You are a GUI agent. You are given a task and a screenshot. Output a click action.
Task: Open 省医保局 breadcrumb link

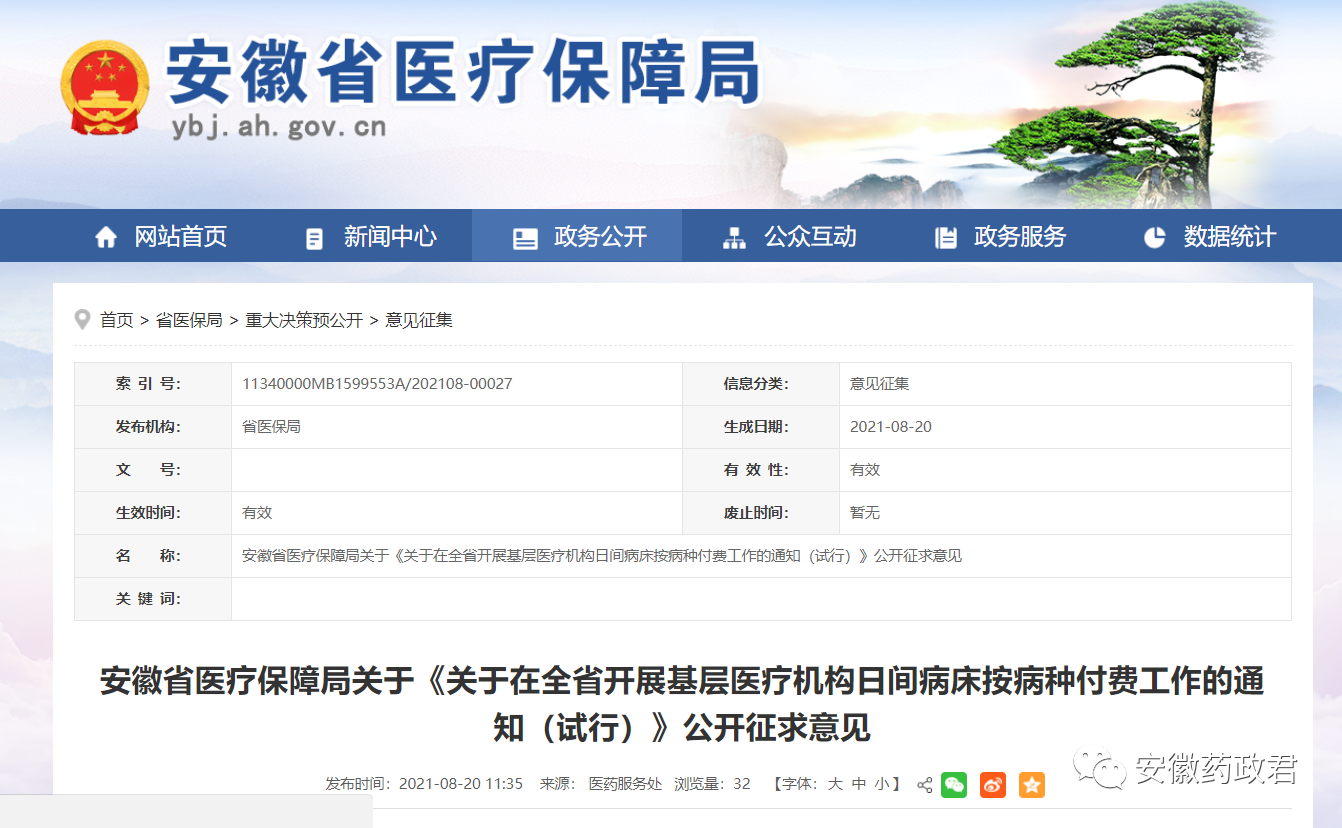(x=189, y=320)
